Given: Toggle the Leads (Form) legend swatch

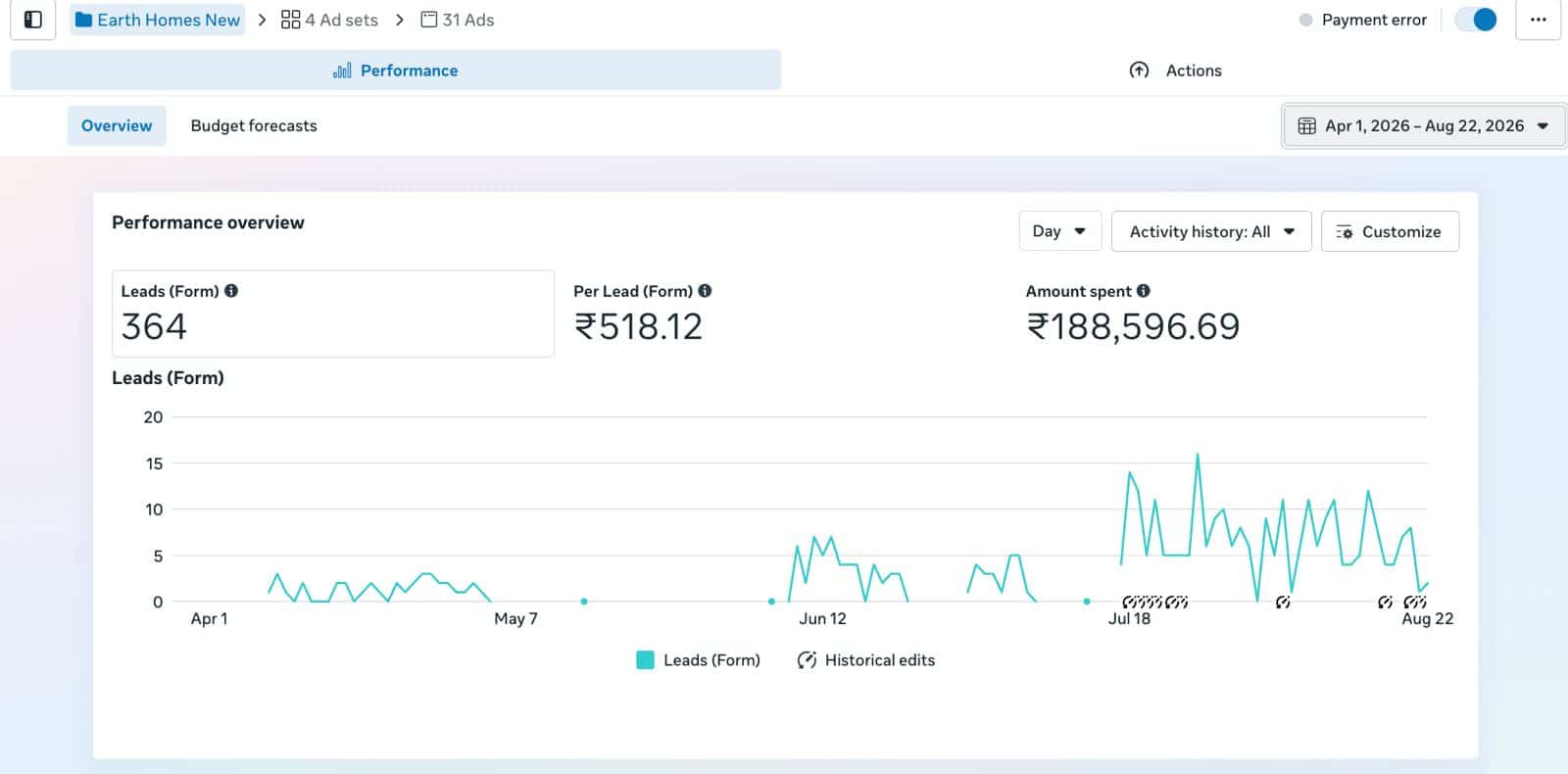Looking at the screenshot, I should [x=645, y=660].
